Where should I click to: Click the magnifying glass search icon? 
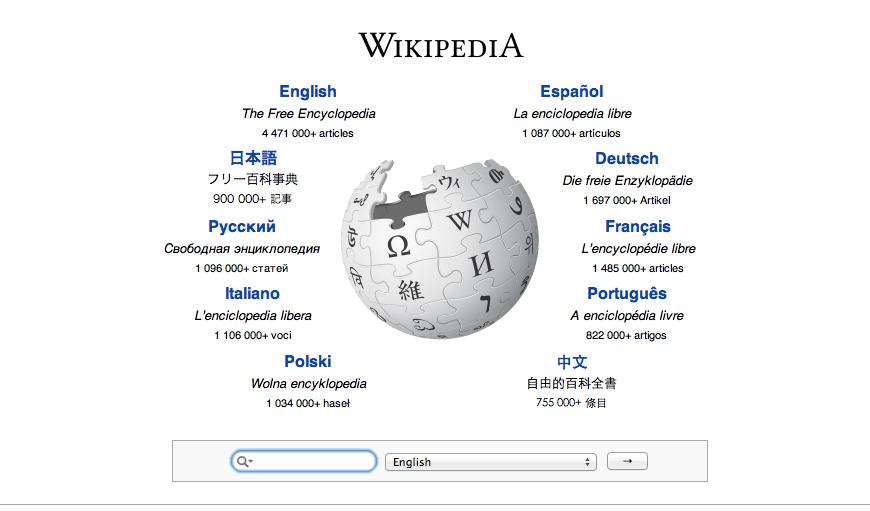click(243, 461)
